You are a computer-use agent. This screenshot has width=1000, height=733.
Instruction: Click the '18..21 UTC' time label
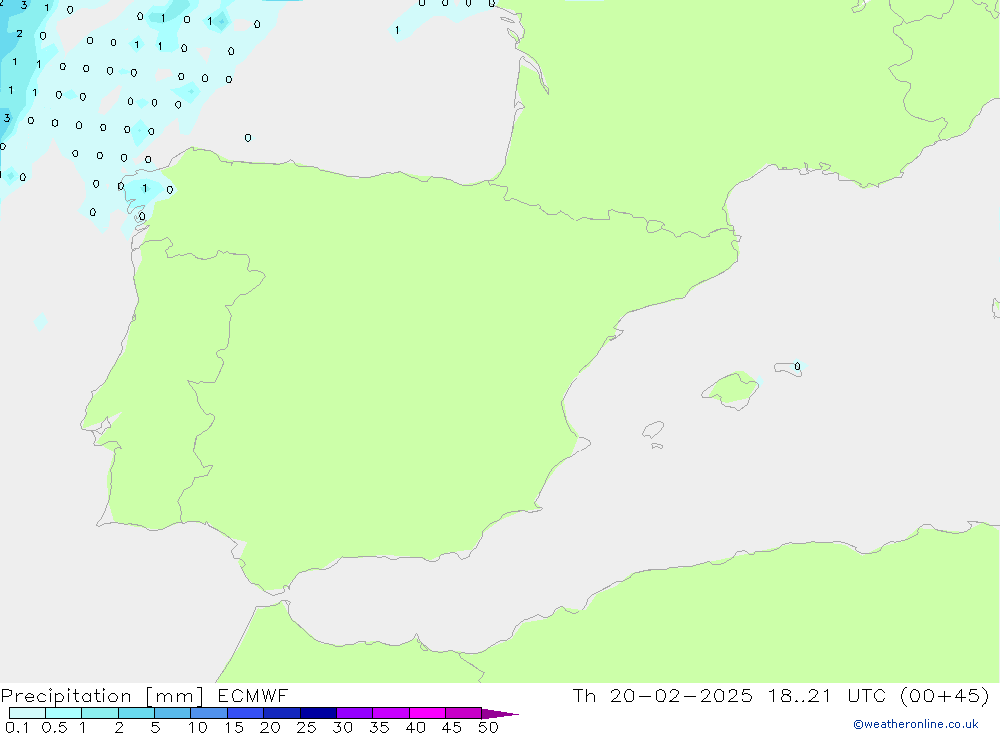(x=827, y=695)
